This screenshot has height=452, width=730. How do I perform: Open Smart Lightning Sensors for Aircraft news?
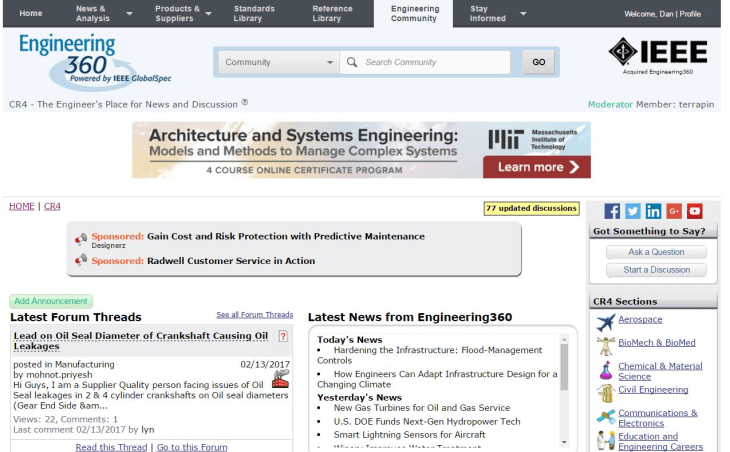(409, 435)
